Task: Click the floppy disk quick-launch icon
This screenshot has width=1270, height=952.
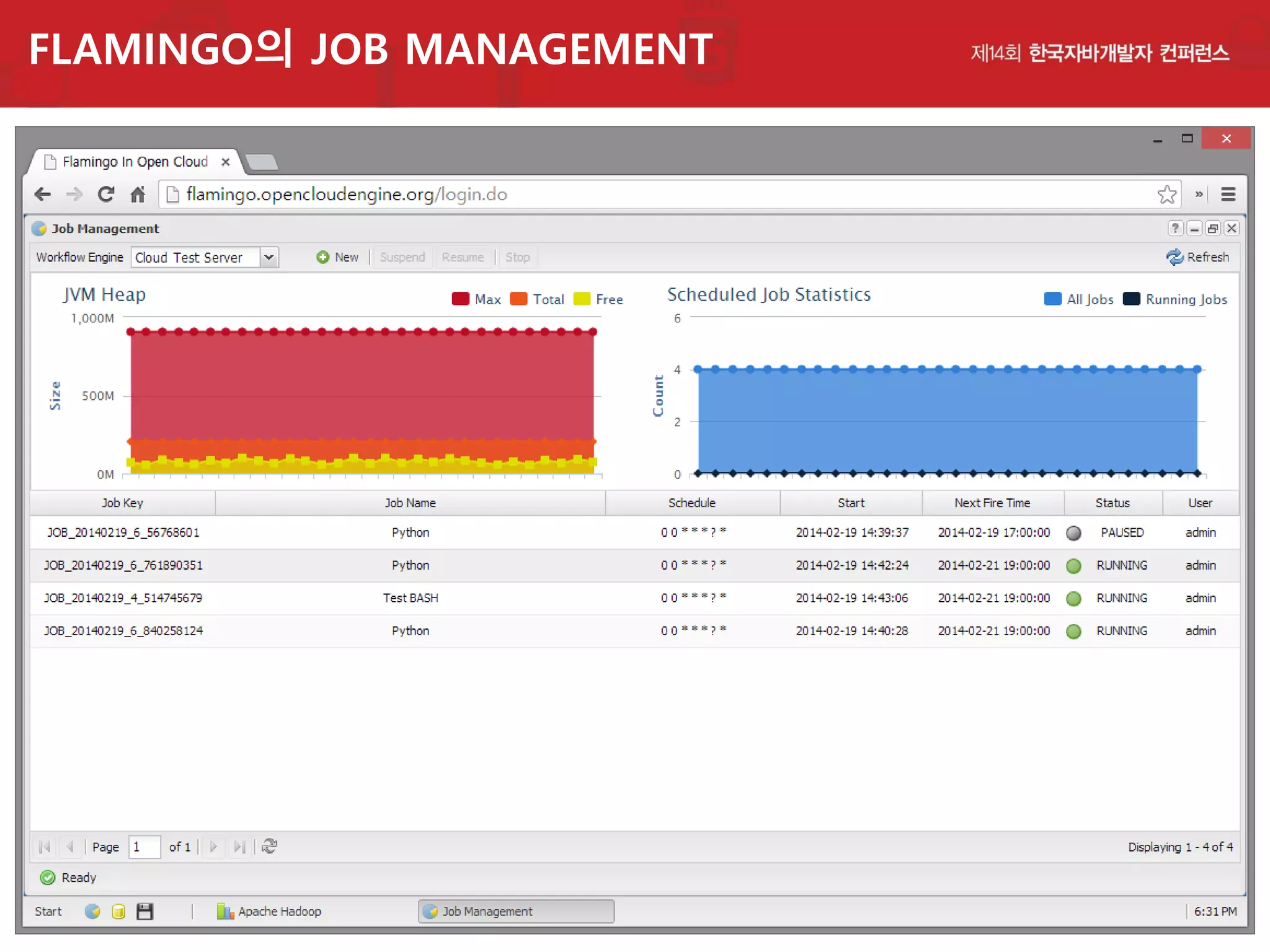Action: coord(144,912)
